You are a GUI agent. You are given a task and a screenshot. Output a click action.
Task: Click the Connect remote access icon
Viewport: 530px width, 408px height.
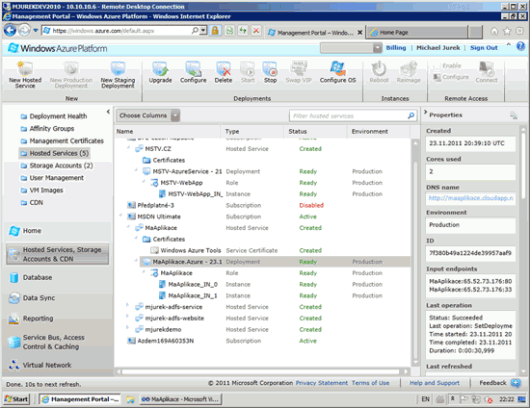[486, 69]
